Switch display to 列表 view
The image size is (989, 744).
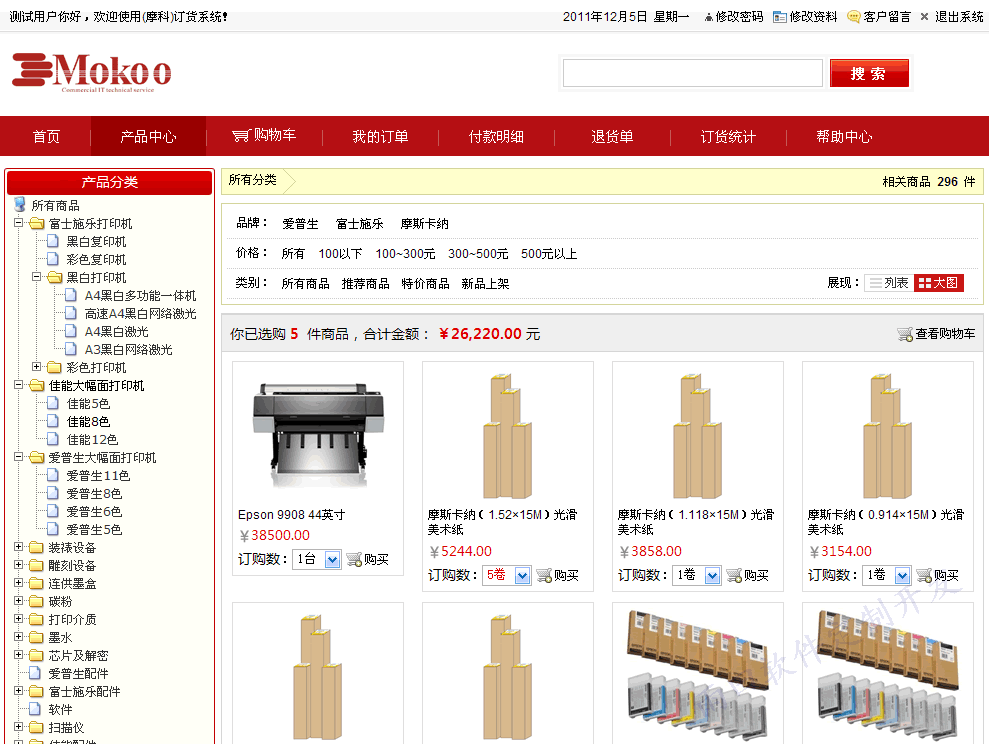click(889, 283)
